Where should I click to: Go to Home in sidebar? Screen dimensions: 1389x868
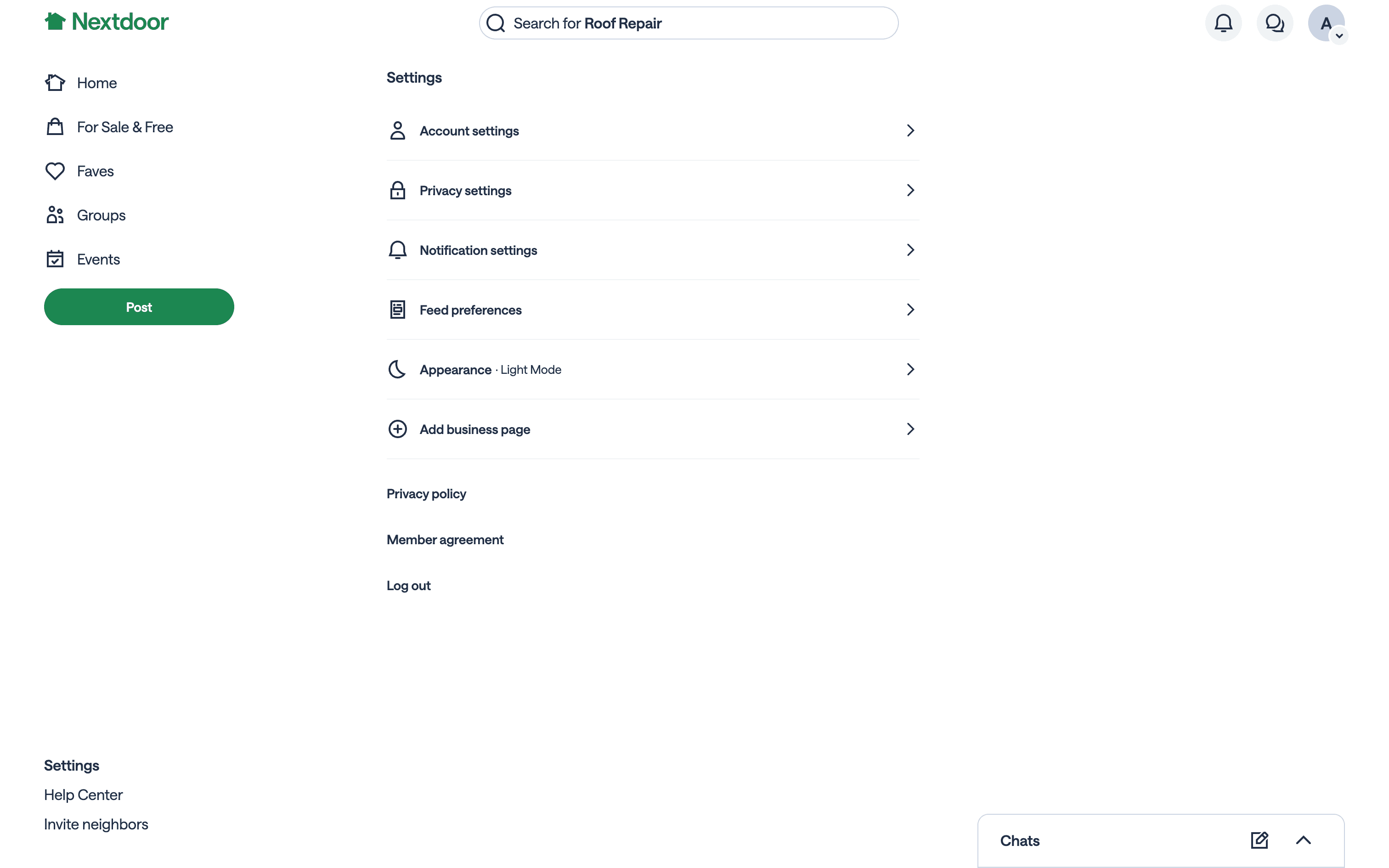coord(96,83)
